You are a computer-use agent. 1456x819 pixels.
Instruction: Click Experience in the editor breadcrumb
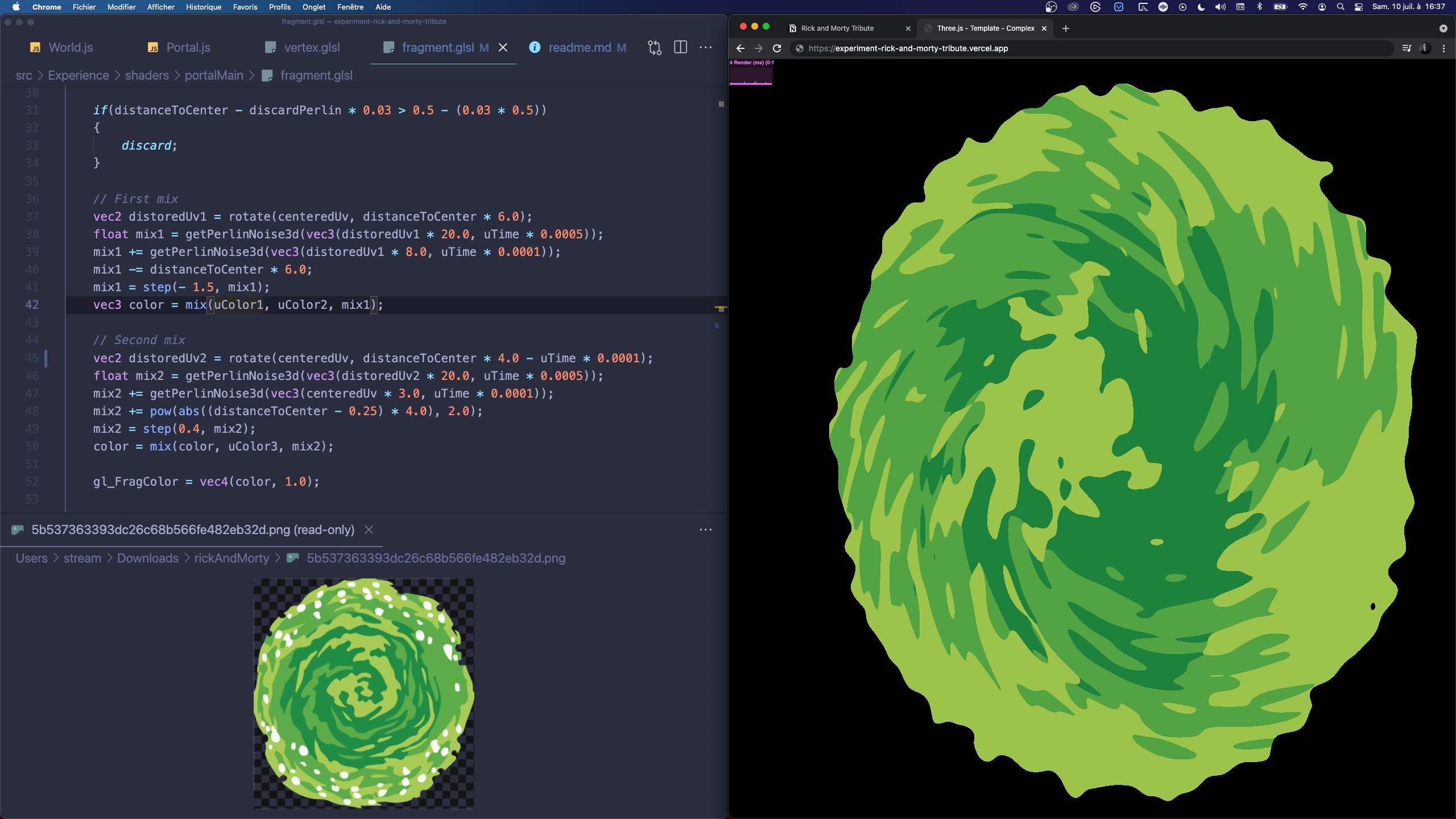[x=78, y=75]
